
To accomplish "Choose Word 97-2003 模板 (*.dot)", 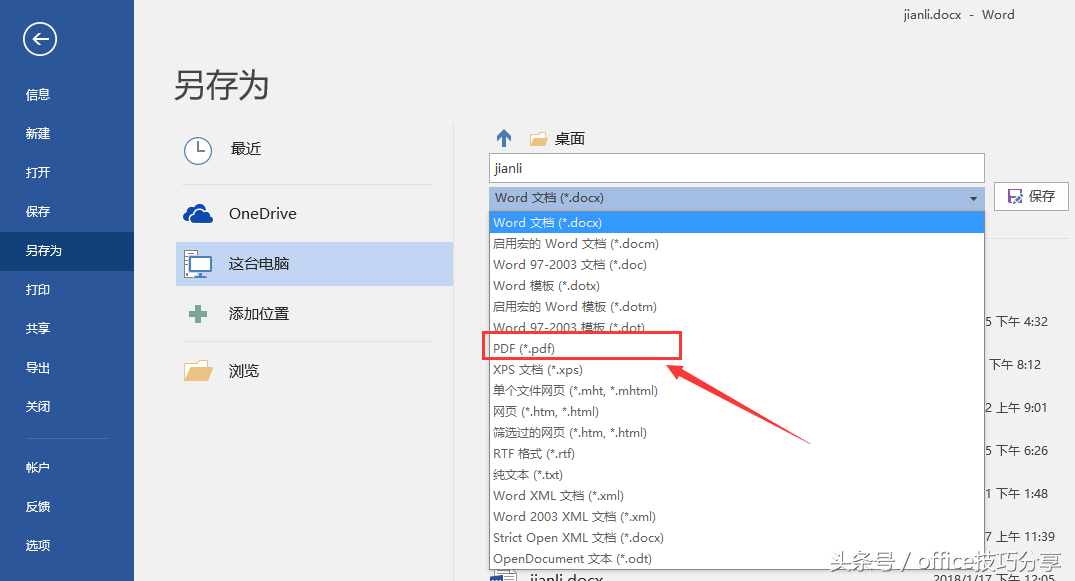I will (736, 327).
